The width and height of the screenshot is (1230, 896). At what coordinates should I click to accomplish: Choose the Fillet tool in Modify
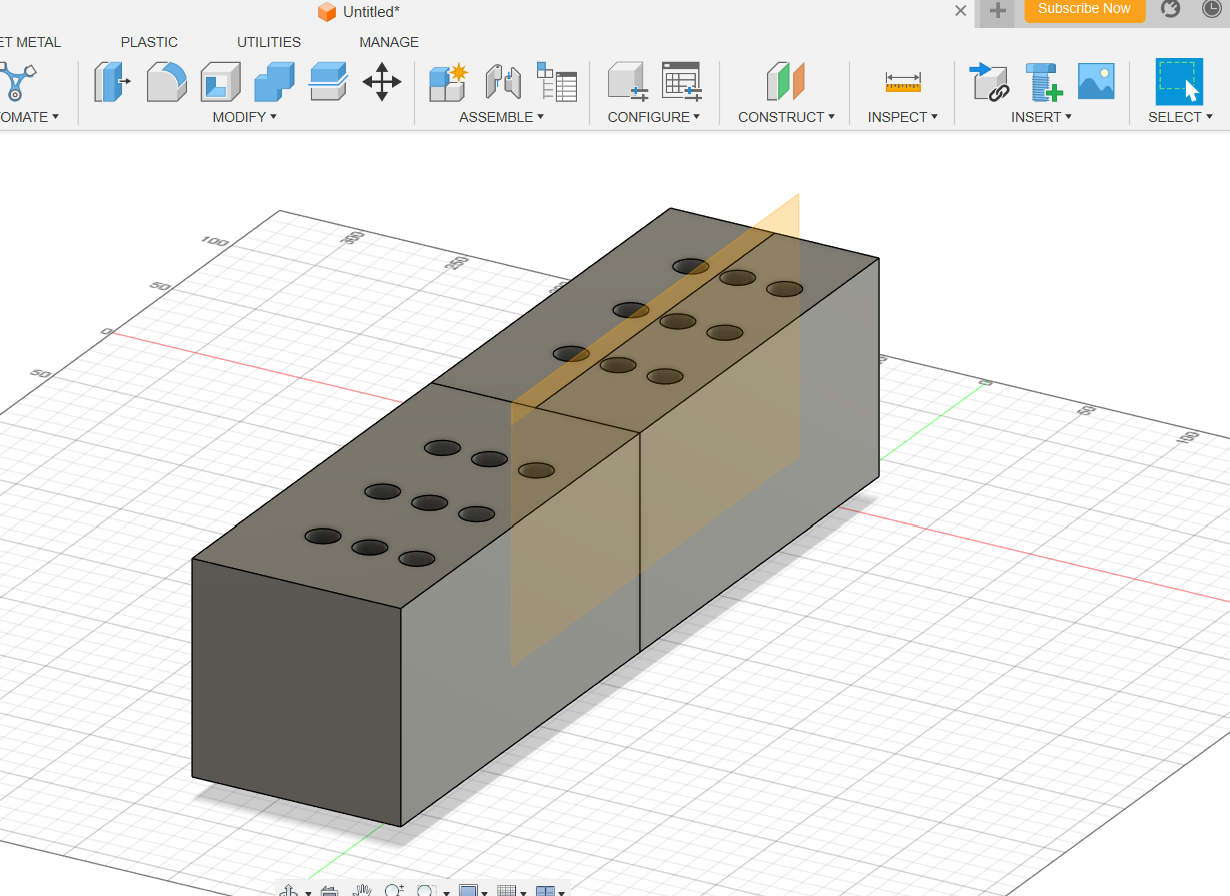pyautogui.click(x=166, y=82)
